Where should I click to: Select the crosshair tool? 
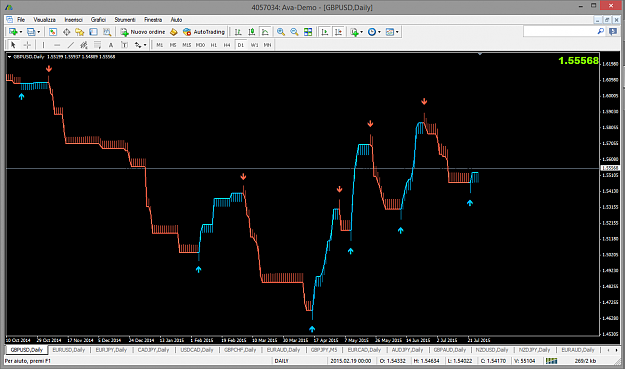(x=27, y=45)
